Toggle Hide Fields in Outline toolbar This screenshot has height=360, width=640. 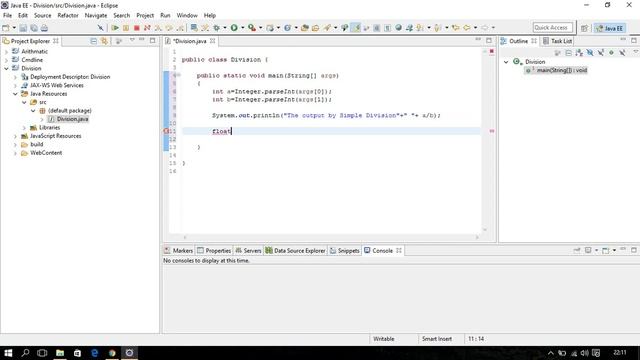point(590,53)
